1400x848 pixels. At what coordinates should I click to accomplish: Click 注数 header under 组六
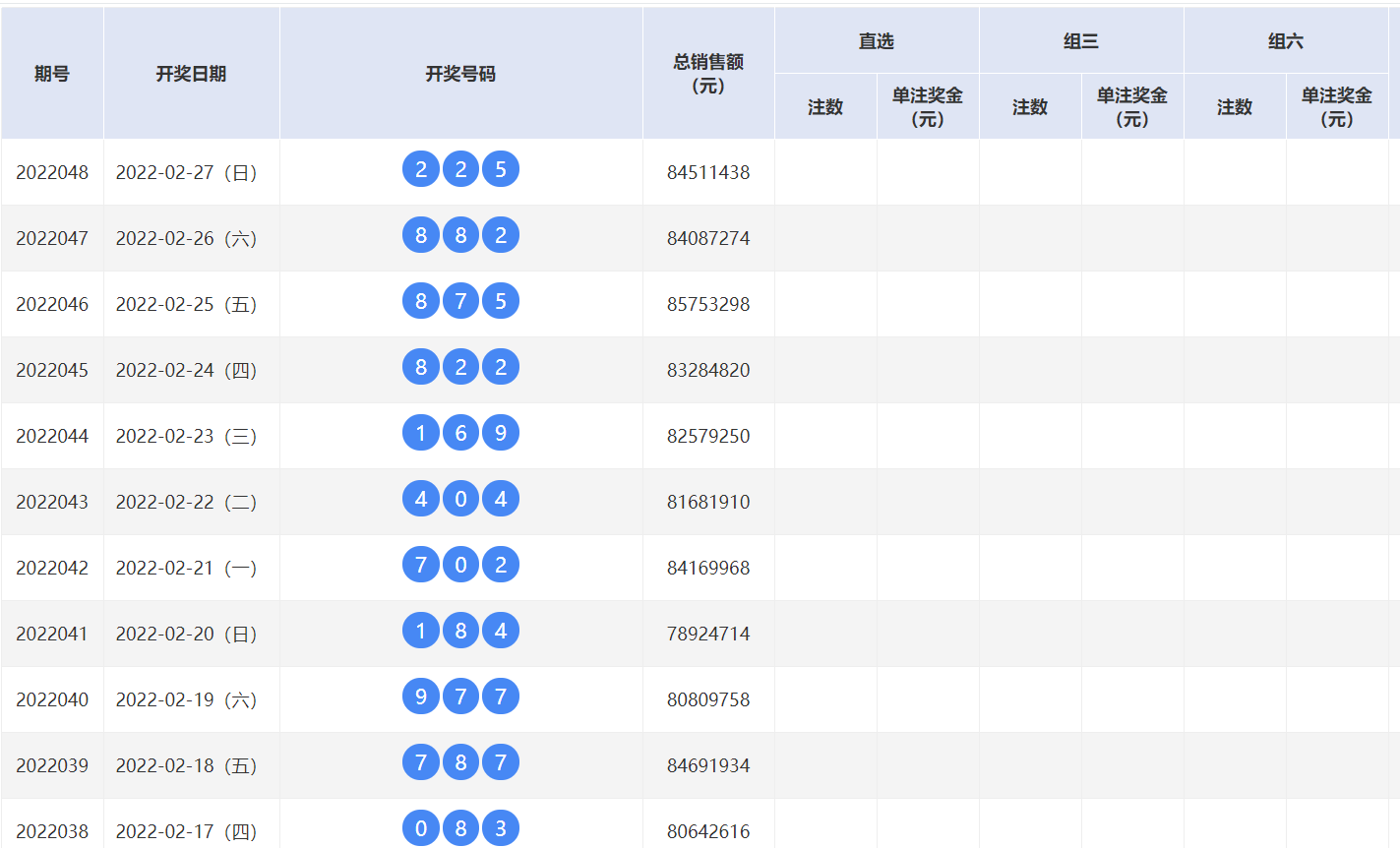pos(1235,106)
